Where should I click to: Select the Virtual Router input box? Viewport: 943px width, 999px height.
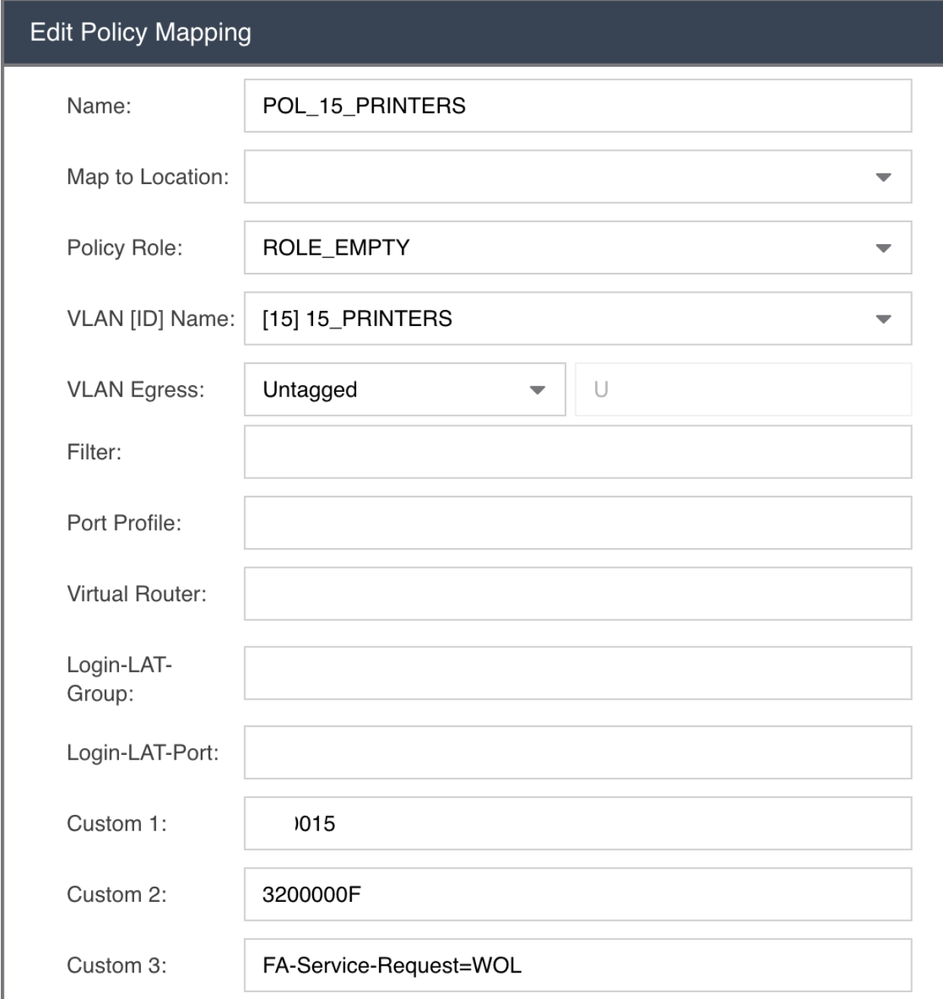[578, 594]
